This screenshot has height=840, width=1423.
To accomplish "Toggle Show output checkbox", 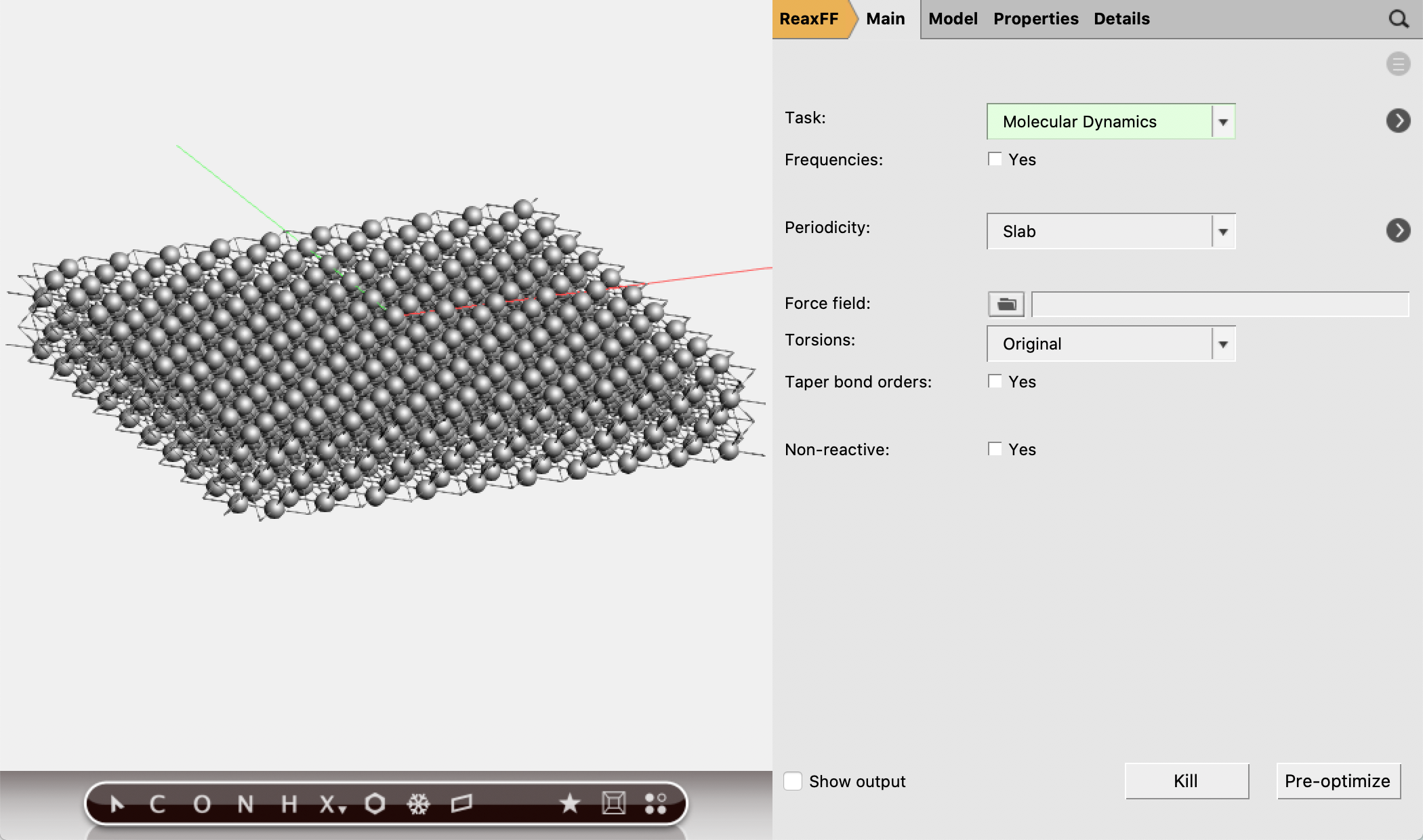I will click(793, 781).
